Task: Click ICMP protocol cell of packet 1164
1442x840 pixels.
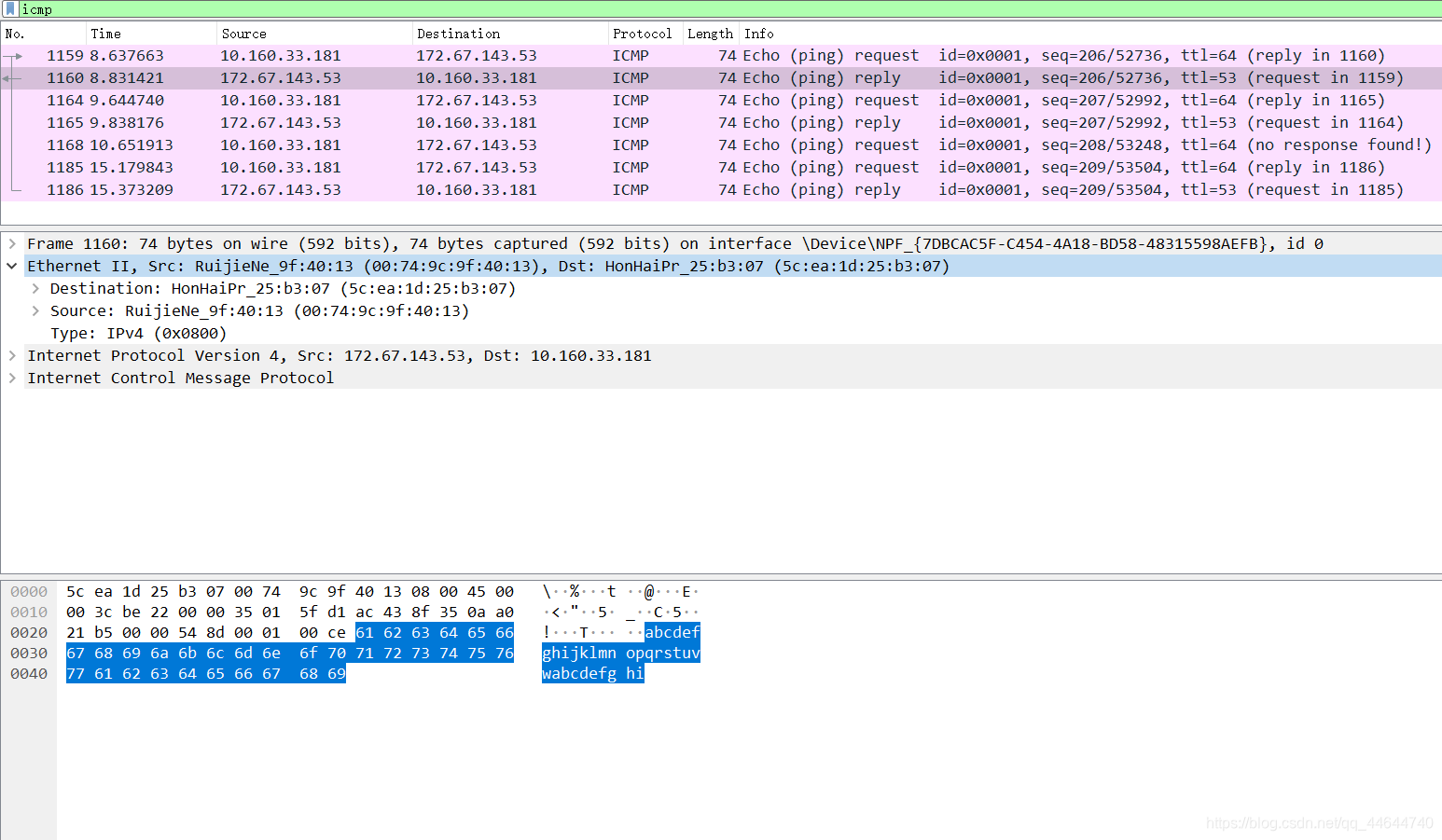Action: point(631,101)
